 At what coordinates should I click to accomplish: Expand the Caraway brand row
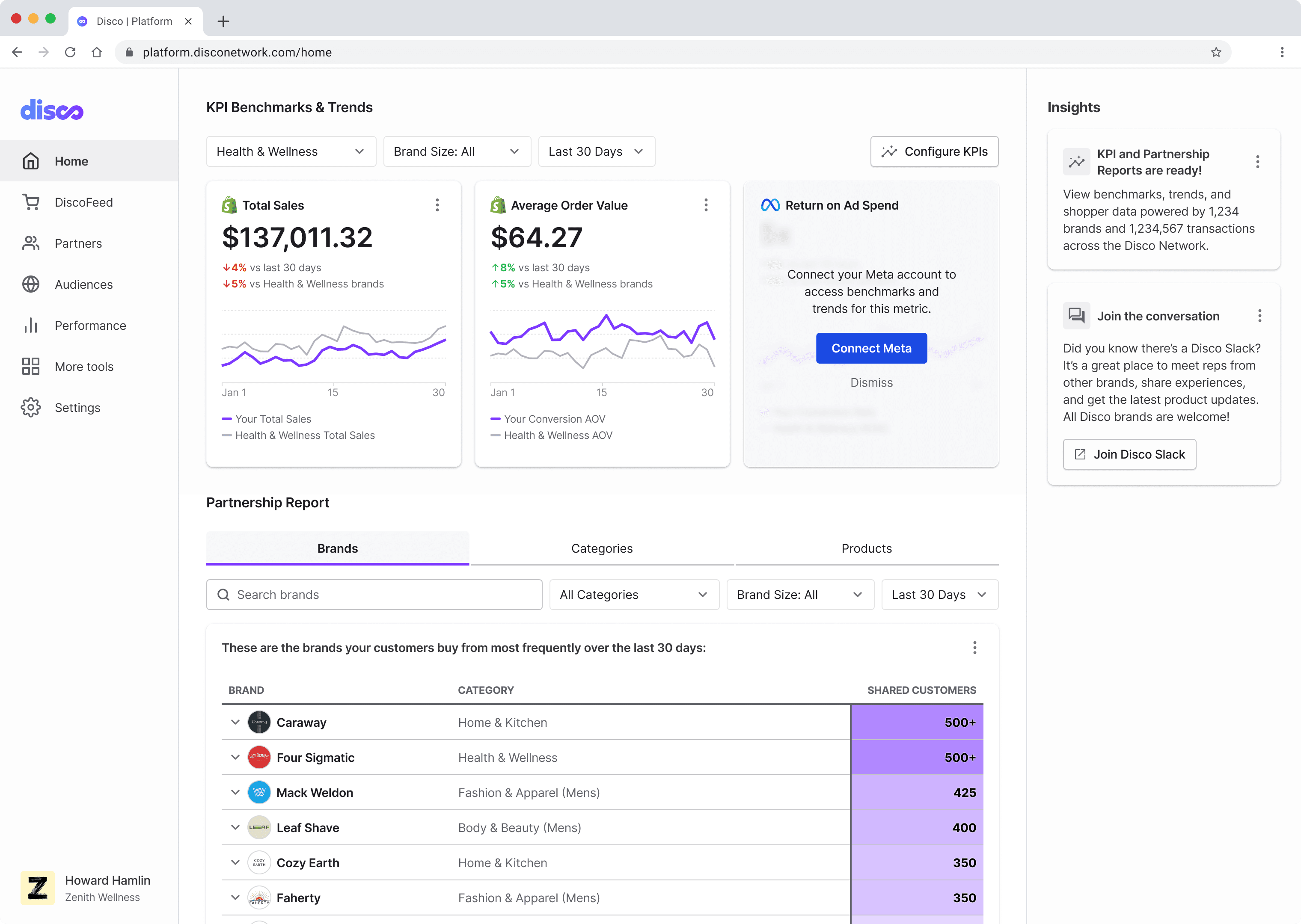pyautogui.click(x=235, y=722)
